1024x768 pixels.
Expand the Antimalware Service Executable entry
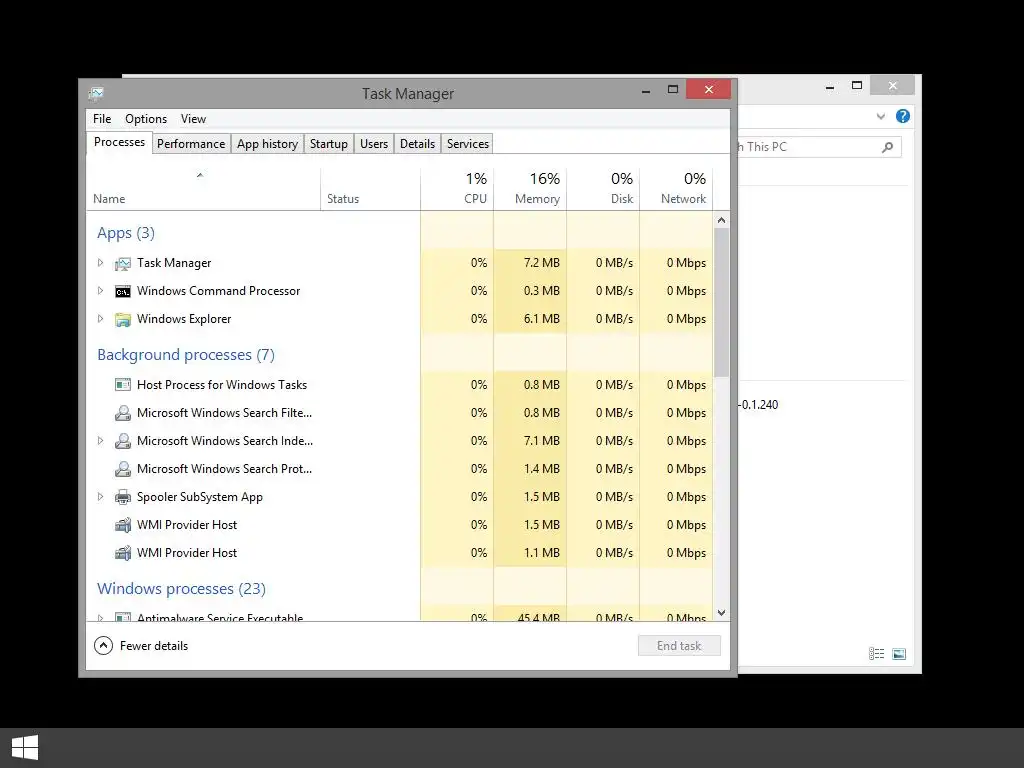[x=100, y=617]
